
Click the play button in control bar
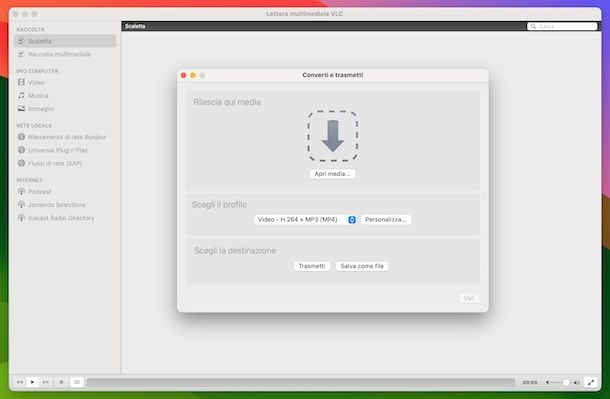tap(32, 382)
